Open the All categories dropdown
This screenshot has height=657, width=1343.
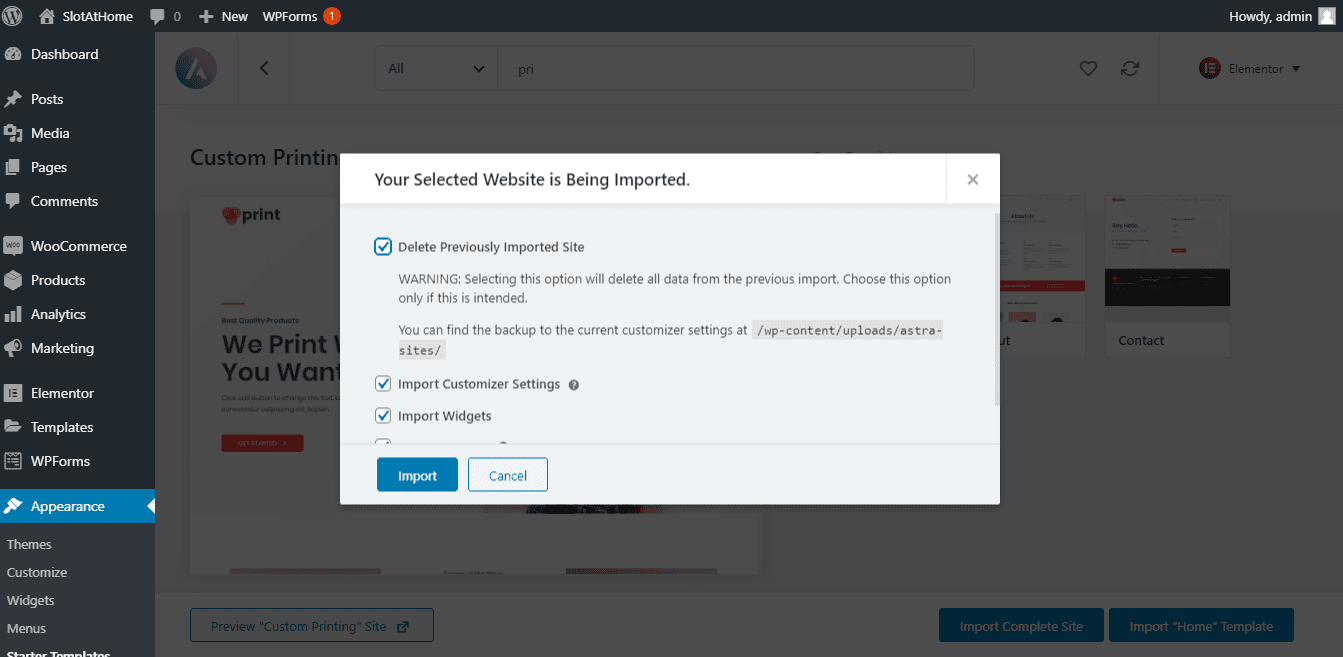pyautogui.click(x=436, y=69)
